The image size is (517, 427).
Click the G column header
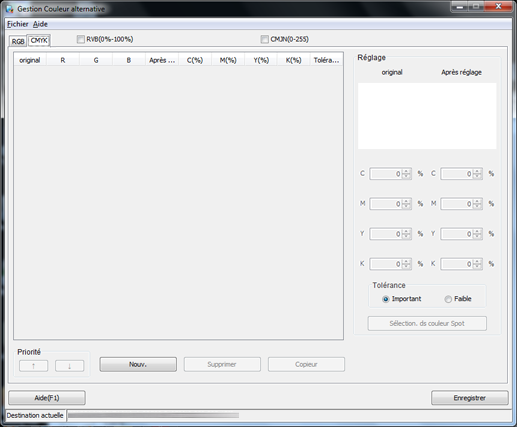coord(96,60)
